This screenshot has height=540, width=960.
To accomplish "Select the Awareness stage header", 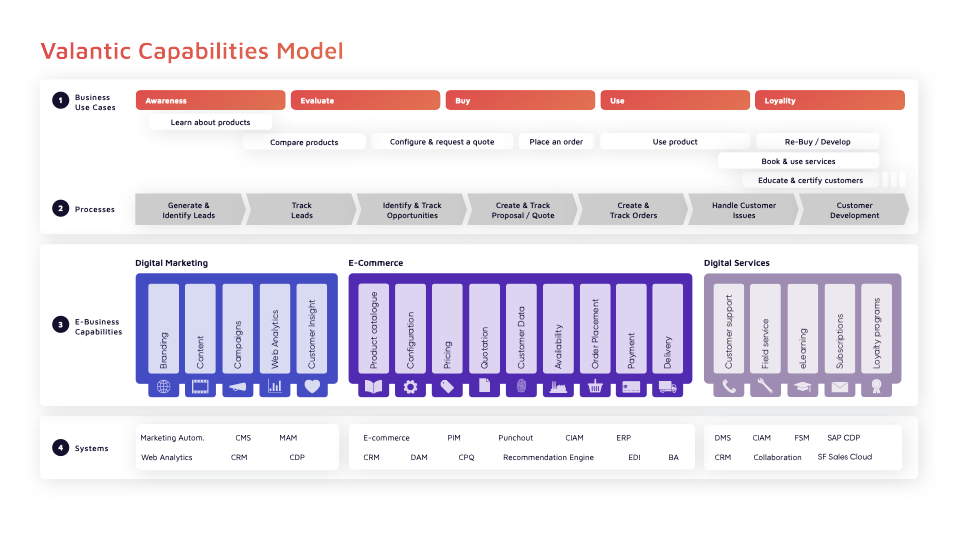I will pyautogui.click(x=211, y=100).
